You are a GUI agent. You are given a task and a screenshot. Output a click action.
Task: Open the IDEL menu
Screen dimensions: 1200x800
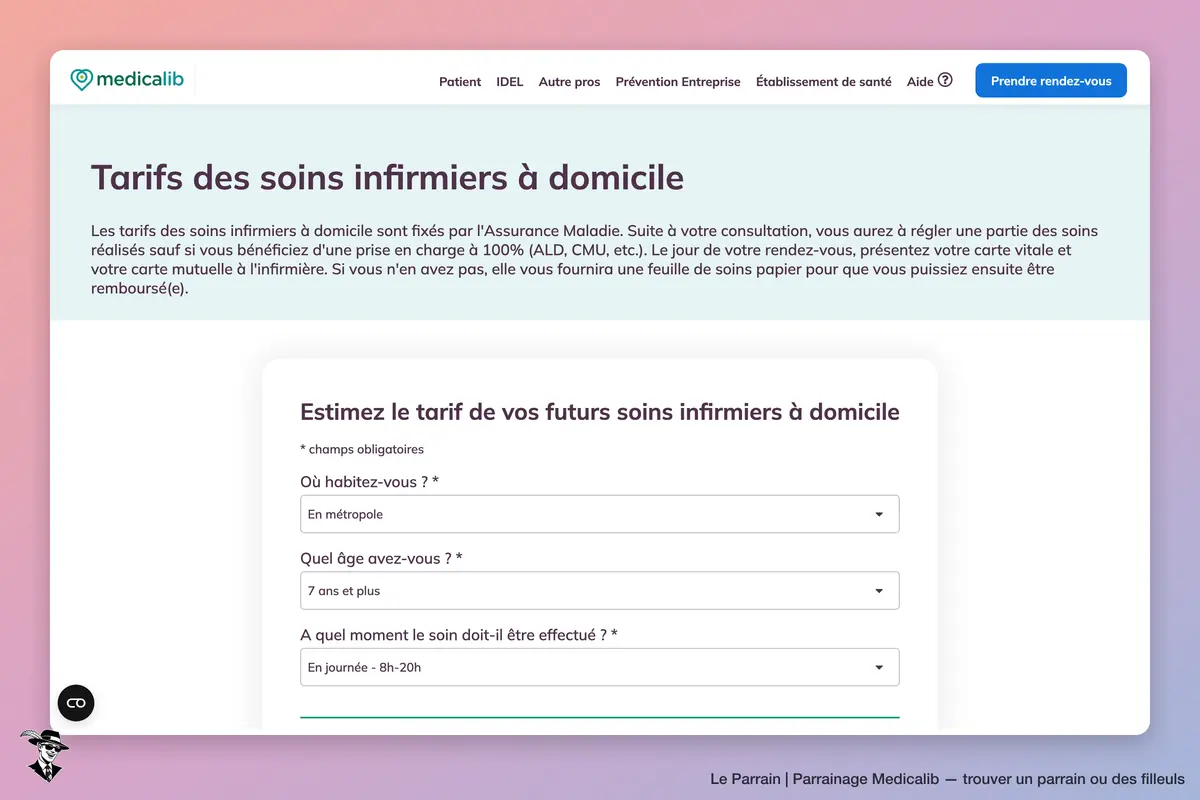[510, 82]
